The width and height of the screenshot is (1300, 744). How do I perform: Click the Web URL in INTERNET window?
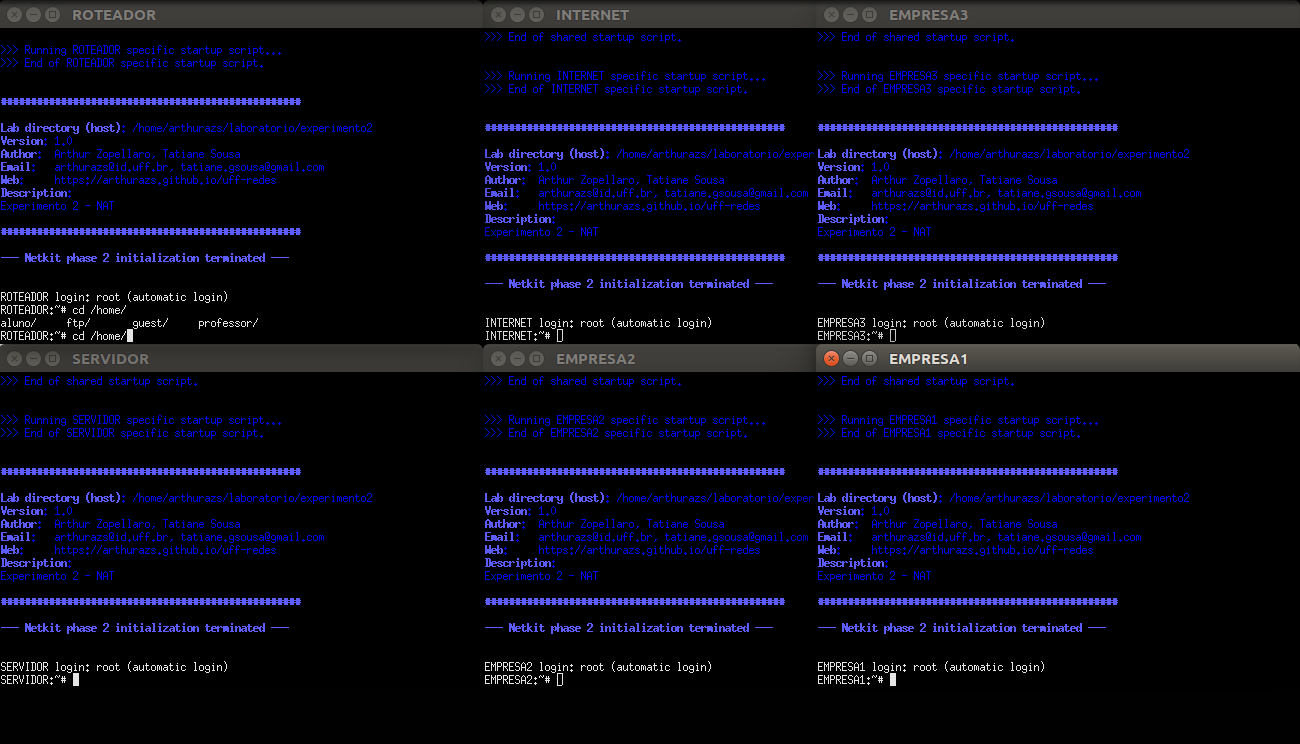click(x=649, y=206)
